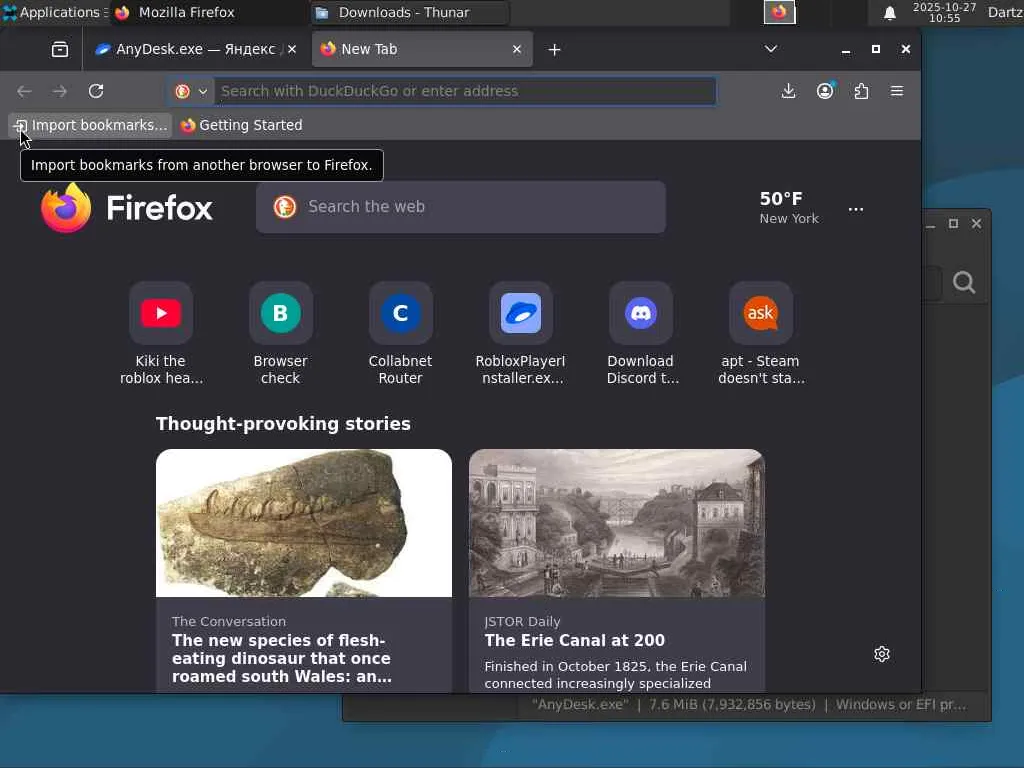
Task: Open the Getting Started bookmark
Action: 242,125
